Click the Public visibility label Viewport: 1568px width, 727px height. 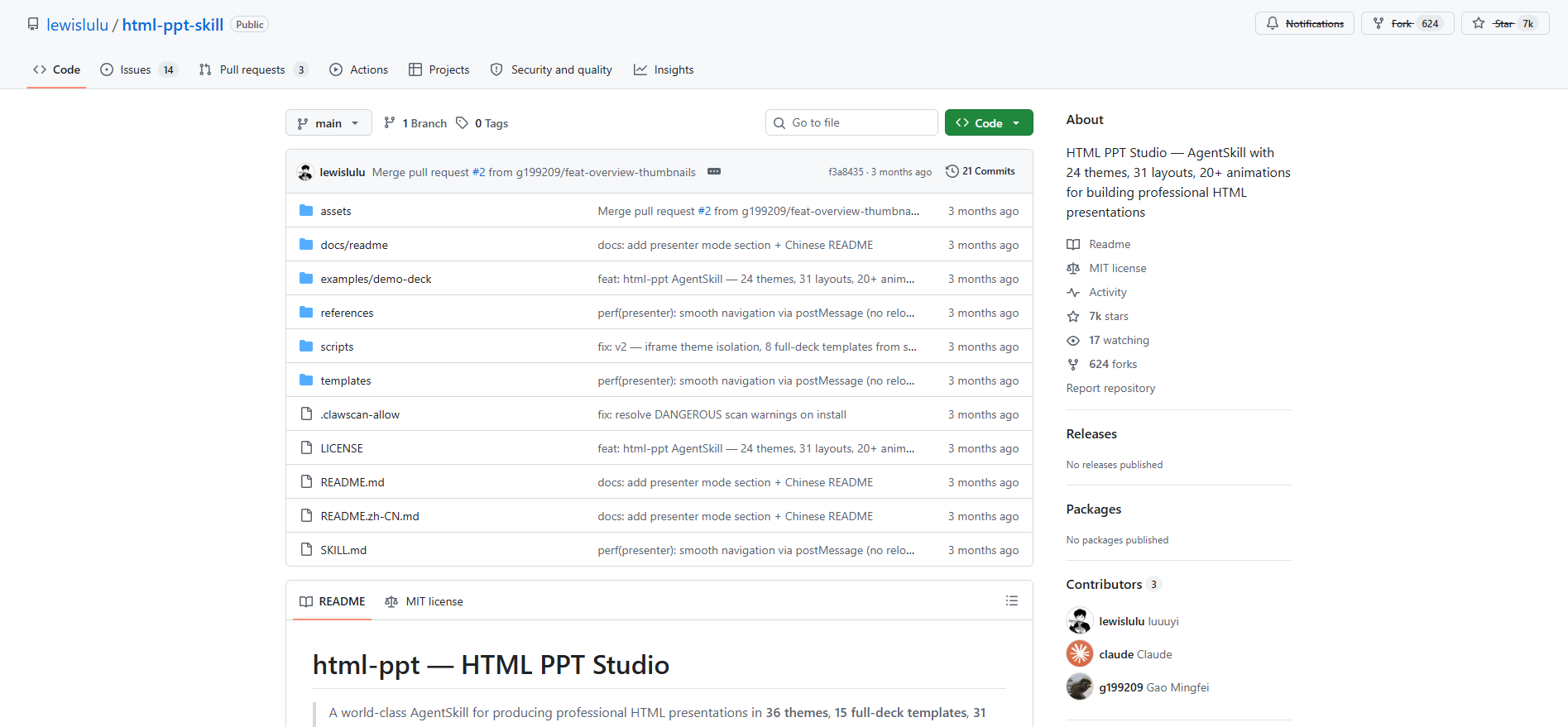pos(249,24)
